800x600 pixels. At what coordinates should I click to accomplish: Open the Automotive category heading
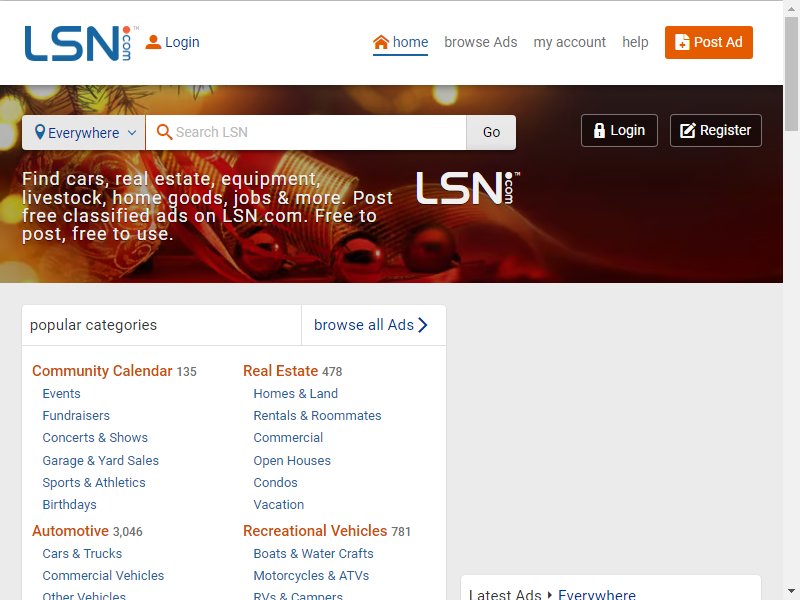point(70,531)
